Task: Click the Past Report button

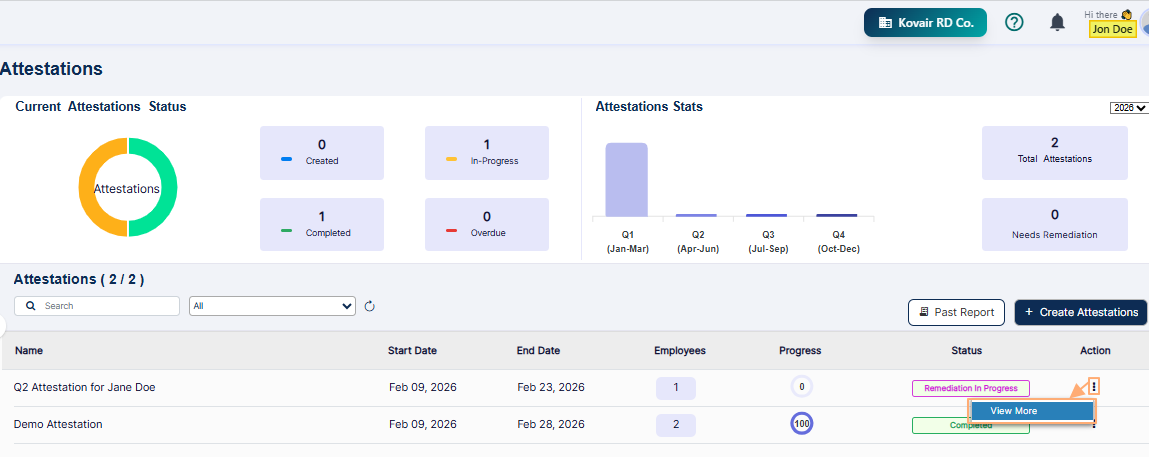Action: [x=956, y=312]
